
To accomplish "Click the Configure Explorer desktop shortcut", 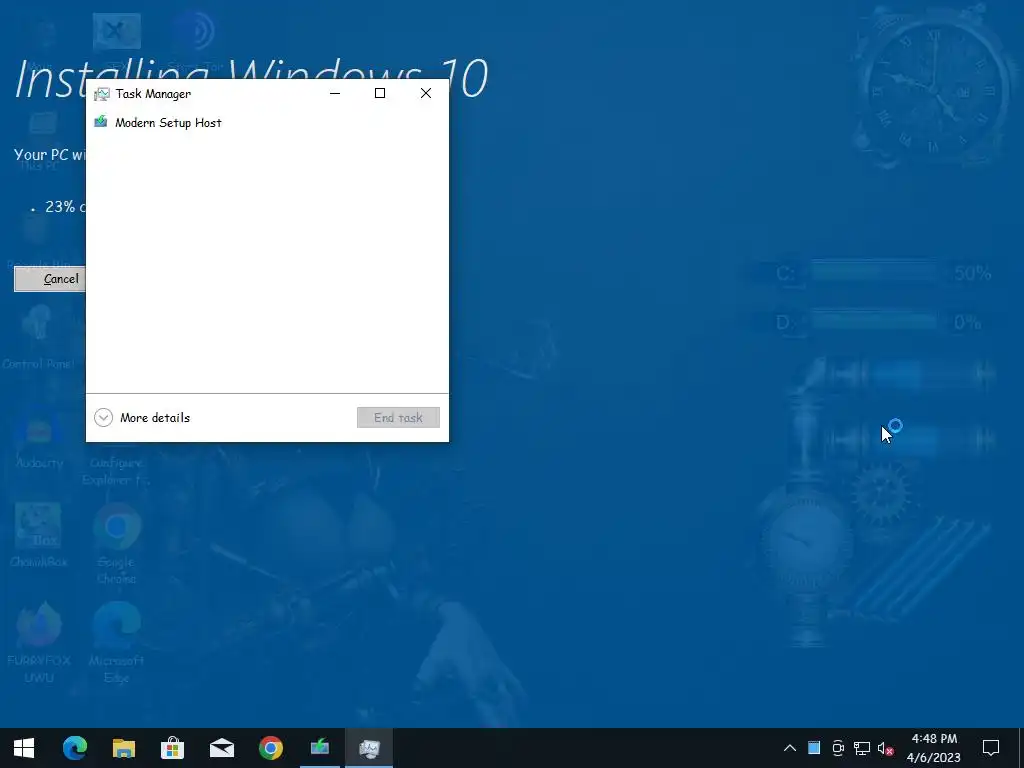I will point(116,470).
